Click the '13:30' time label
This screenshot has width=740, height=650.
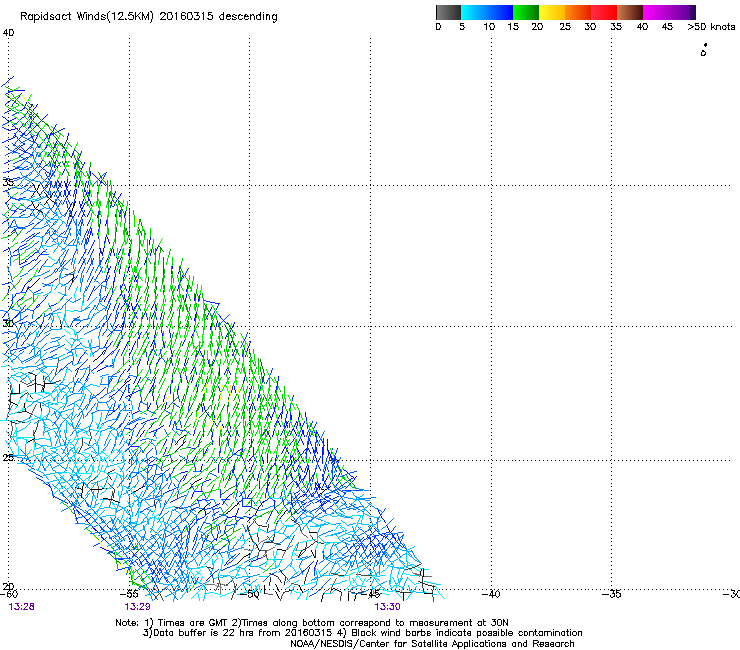[387, 607]
